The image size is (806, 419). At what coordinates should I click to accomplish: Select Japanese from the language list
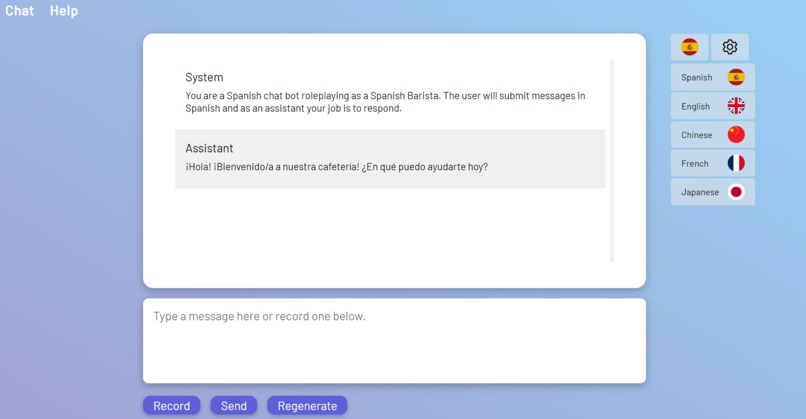pyautogui.click(x=712, y=192)
